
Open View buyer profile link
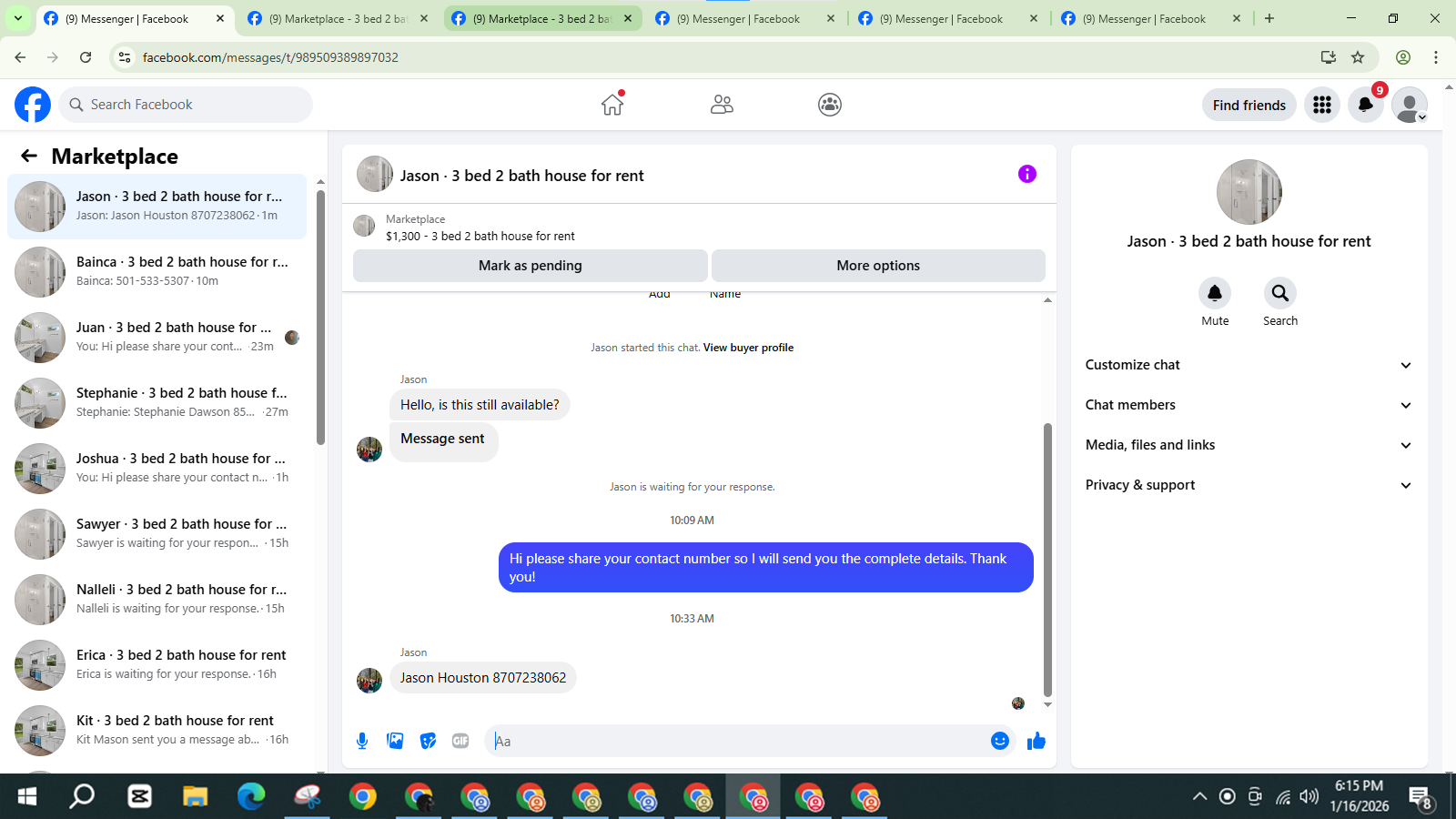(748, 348)
